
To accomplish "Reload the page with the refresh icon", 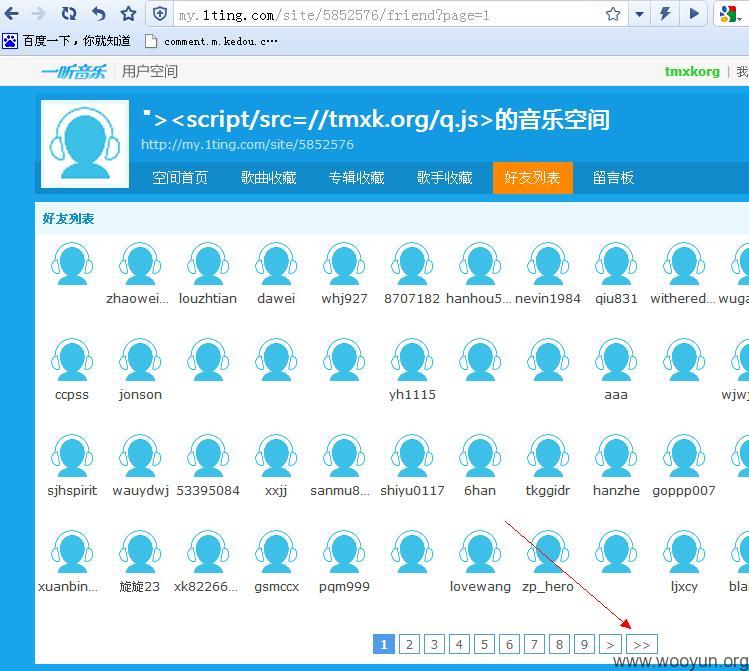I will click(x=69, y=14).
